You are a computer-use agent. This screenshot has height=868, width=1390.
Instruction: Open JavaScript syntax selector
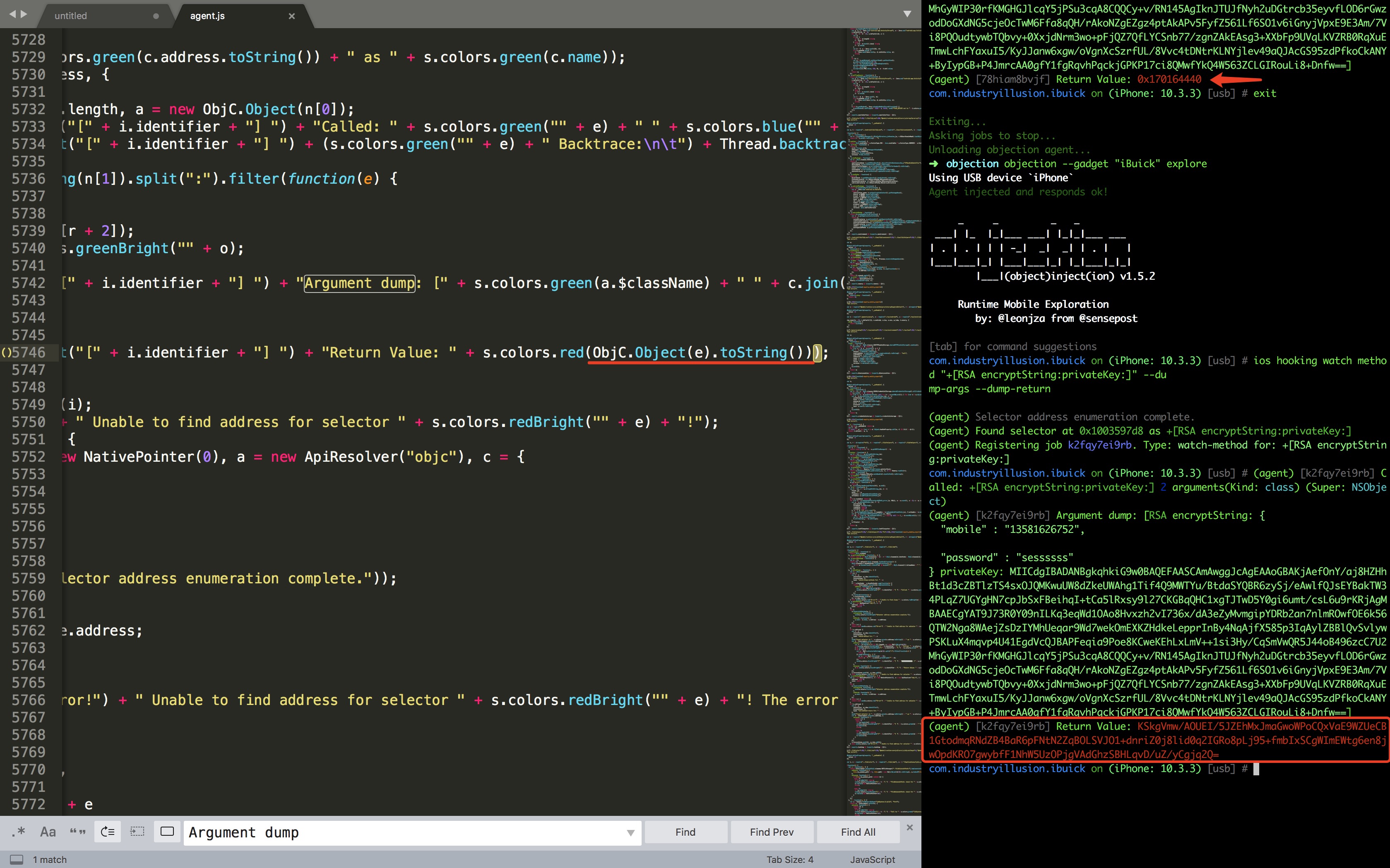(872, 859)
